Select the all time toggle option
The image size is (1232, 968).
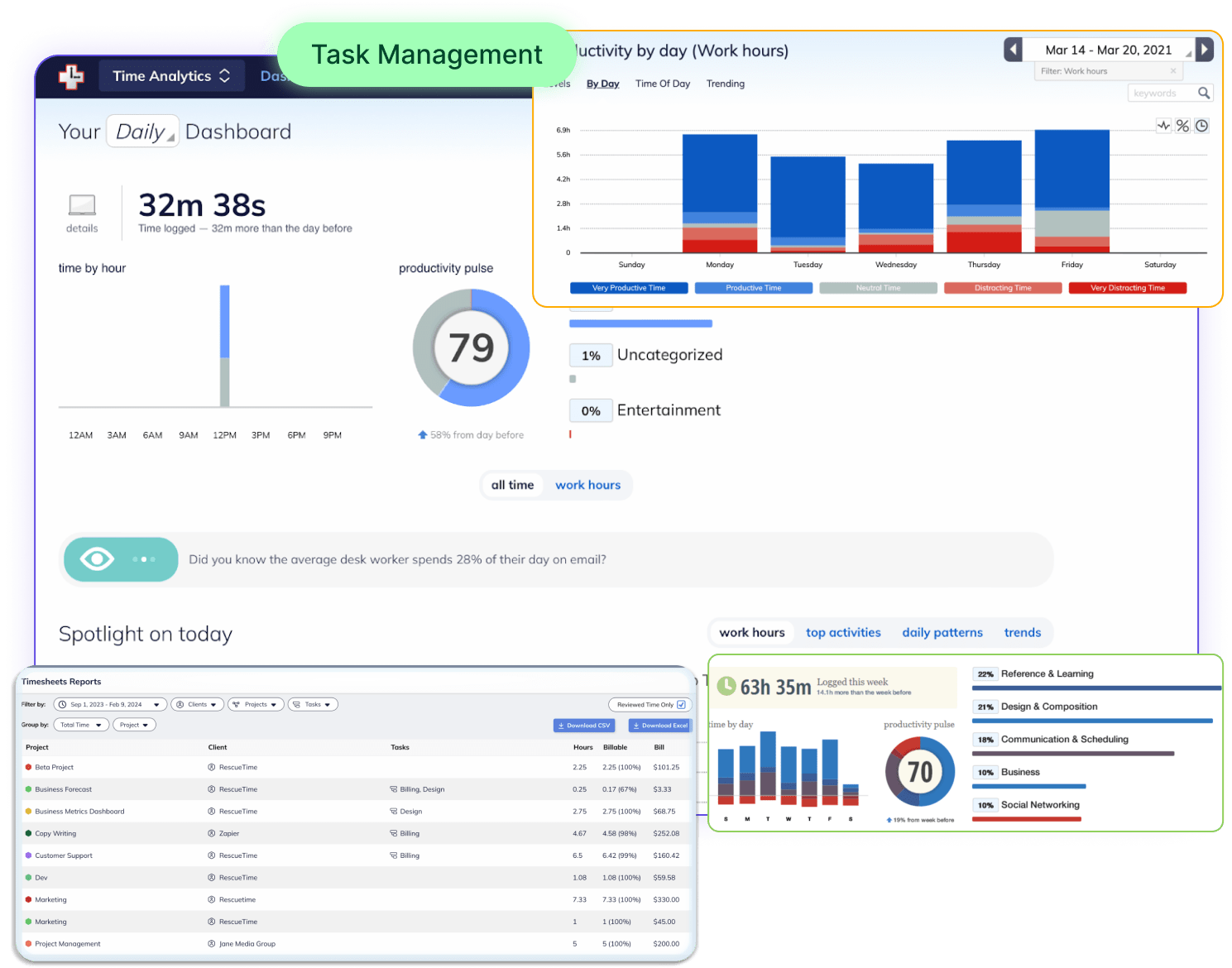513,485
